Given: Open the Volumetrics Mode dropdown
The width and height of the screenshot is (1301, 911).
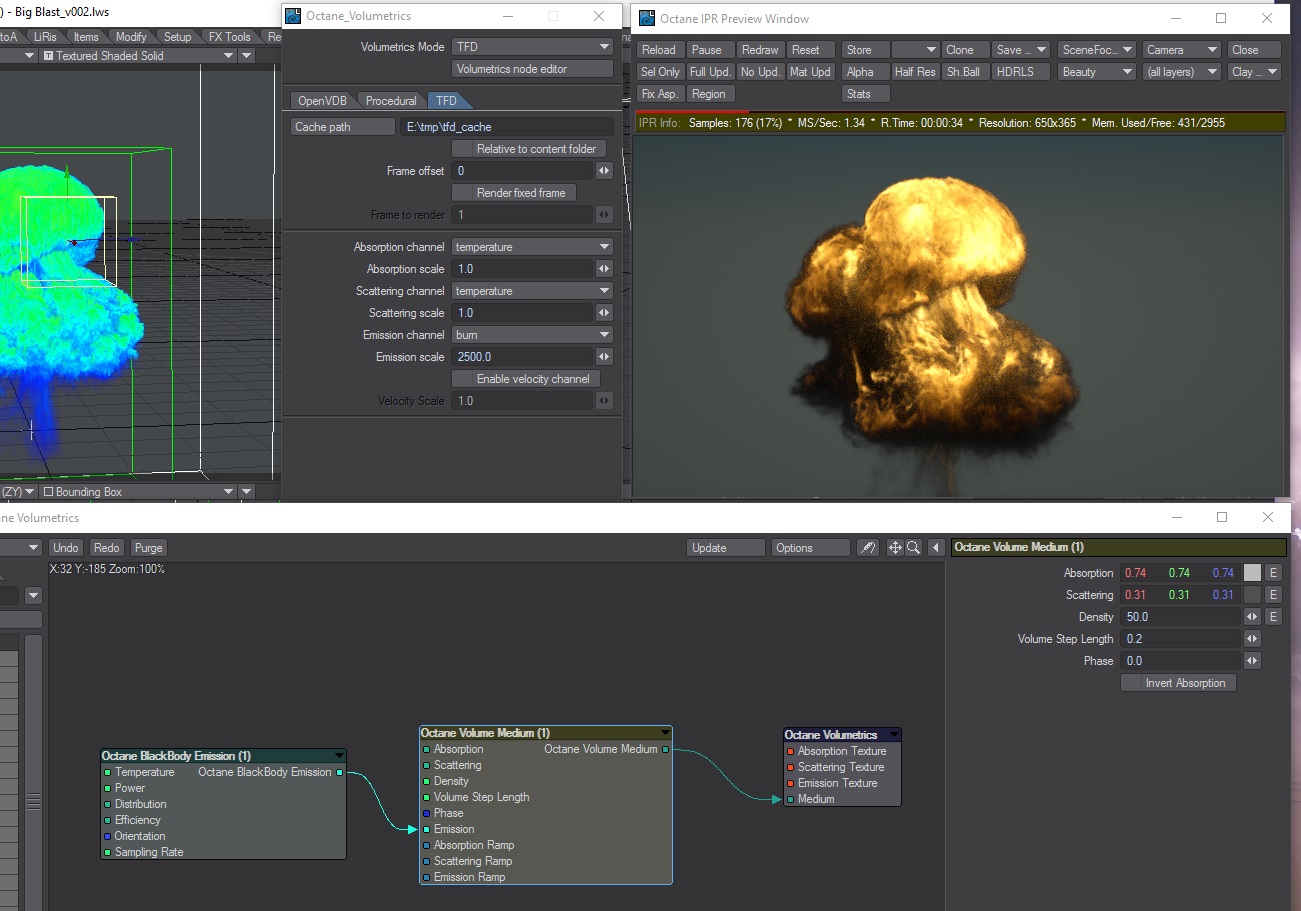Looking at the screenshot, I should click(532, 47).
